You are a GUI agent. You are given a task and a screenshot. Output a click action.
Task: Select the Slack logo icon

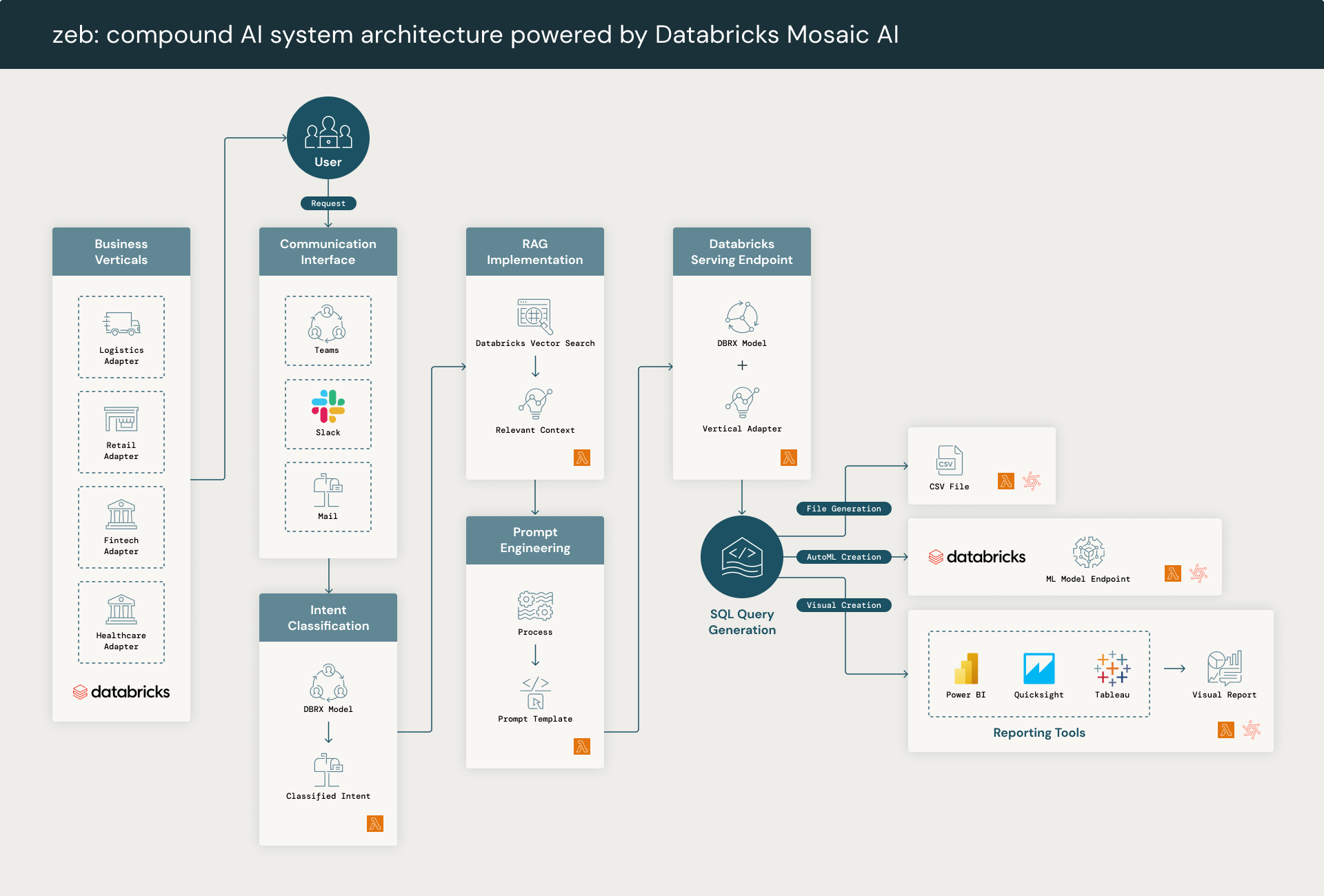tap(328, 406)
